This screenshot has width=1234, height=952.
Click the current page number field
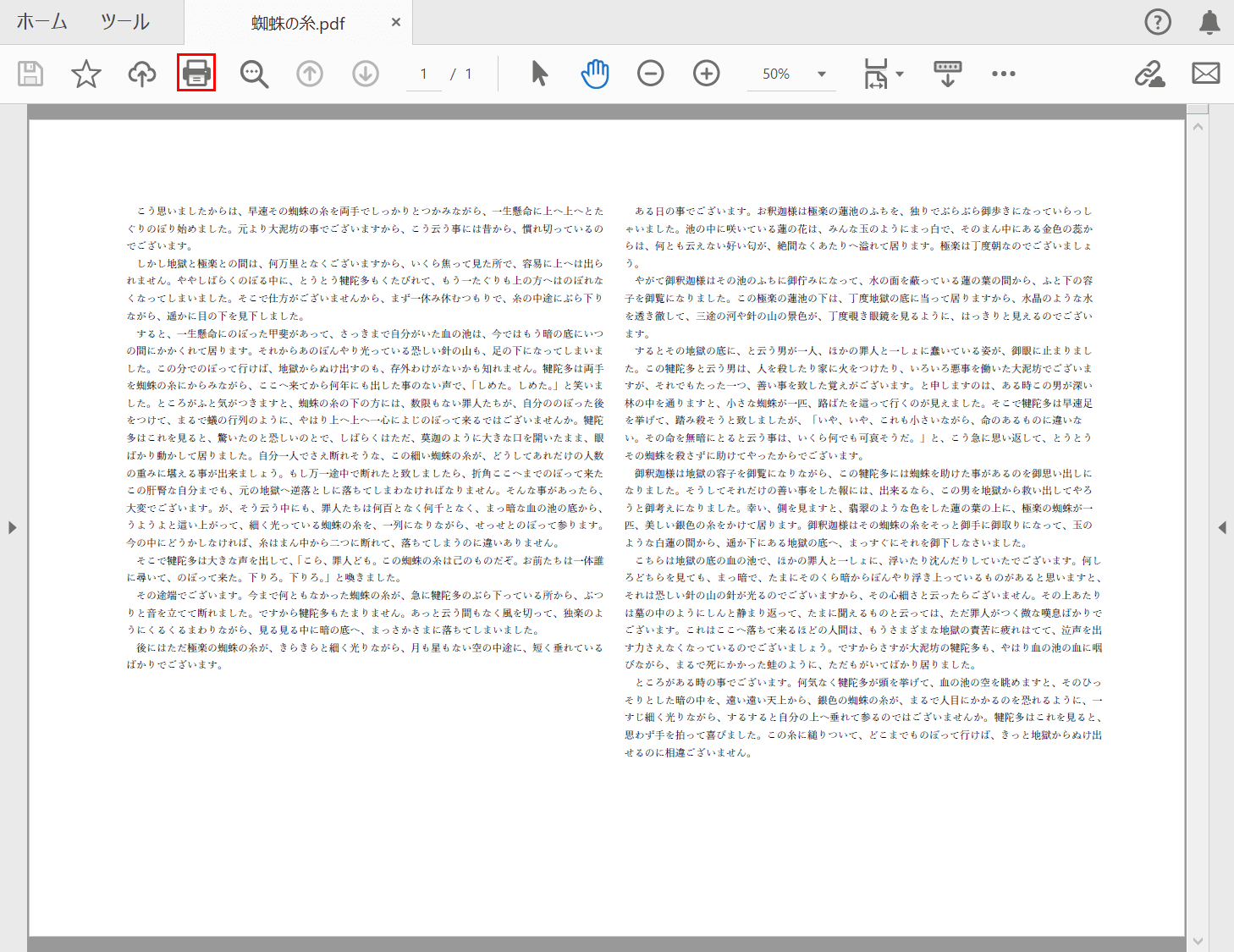click(x=423, y=74)
